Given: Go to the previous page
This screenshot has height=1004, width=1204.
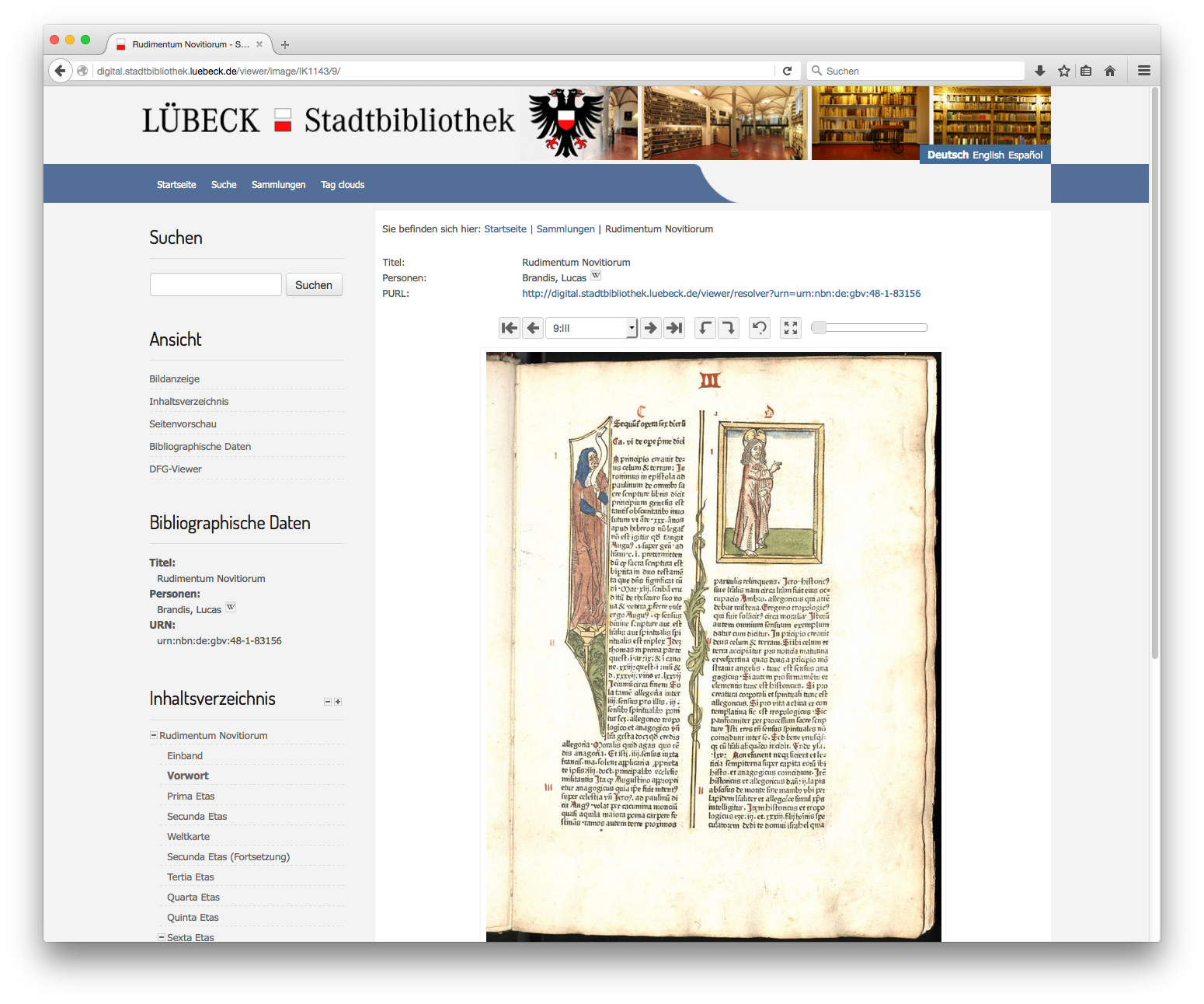Looking at the screenshot, I should coord(533,328).
